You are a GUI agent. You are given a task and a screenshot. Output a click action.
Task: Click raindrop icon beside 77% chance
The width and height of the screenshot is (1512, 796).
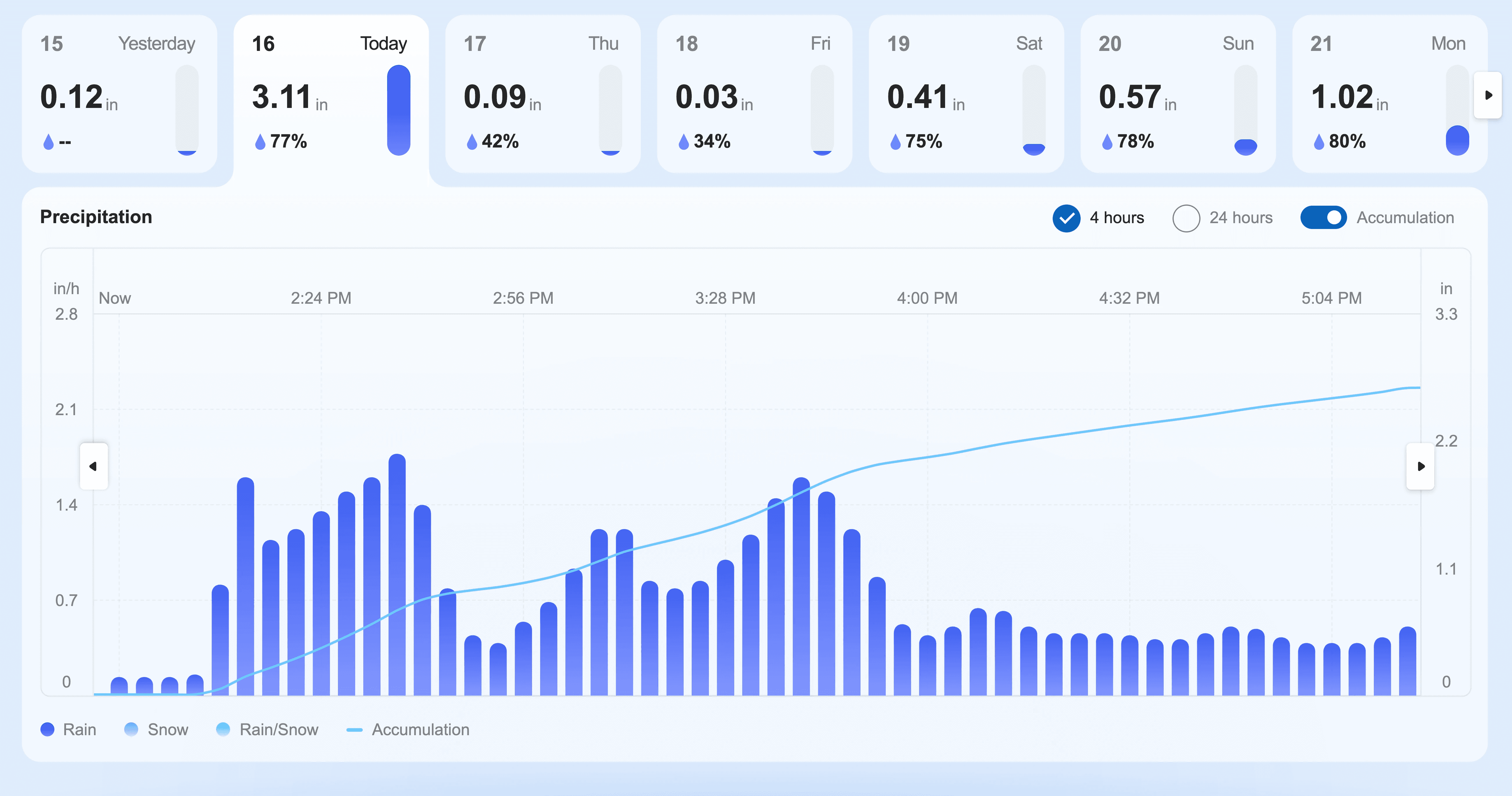pyautogui.click(x=260, y=141)
